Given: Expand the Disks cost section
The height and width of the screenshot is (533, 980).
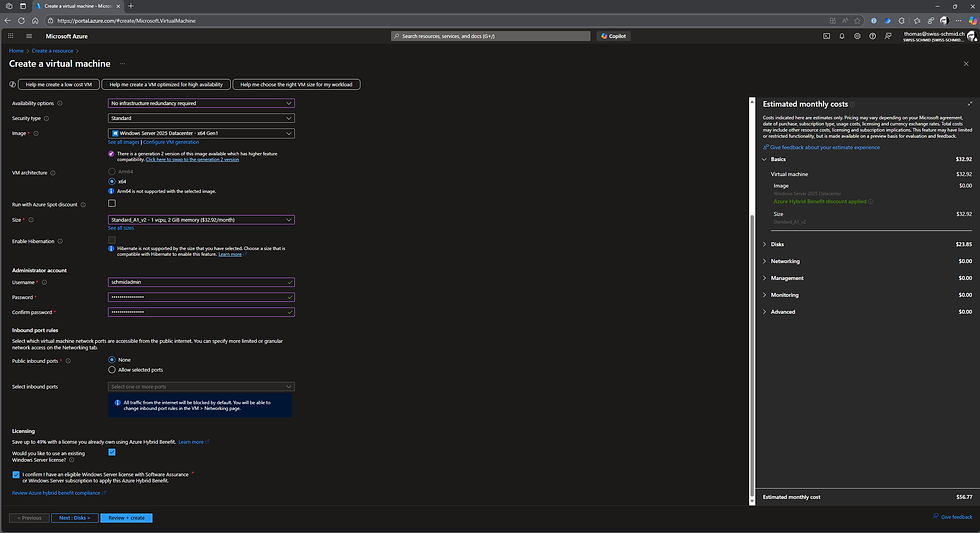Looking at the screenshot, I should (764, 244).
